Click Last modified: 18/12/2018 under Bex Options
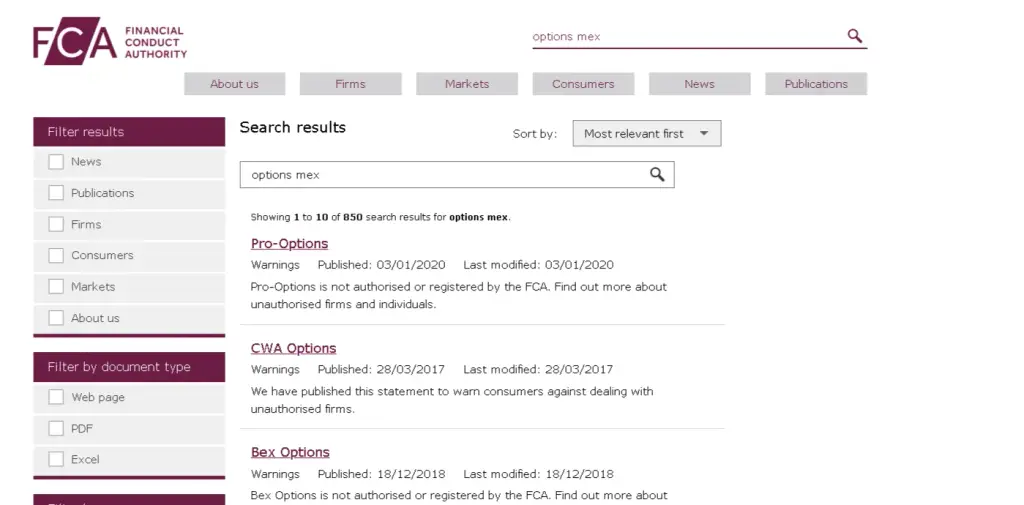 pyautogui.click(x=538, y=474)
